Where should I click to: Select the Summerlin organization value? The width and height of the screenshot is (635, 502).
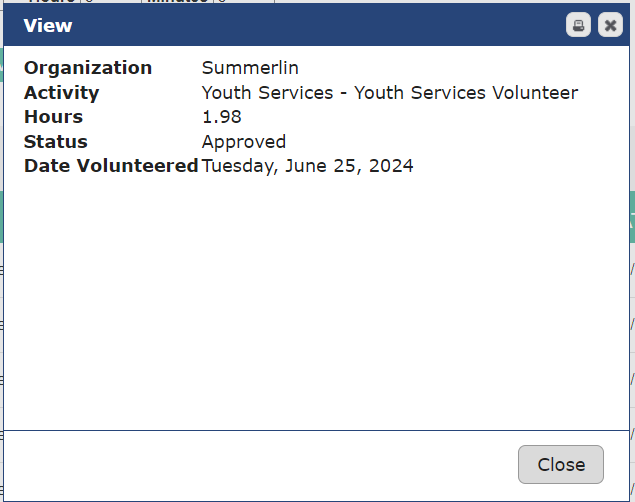point(250,68)
